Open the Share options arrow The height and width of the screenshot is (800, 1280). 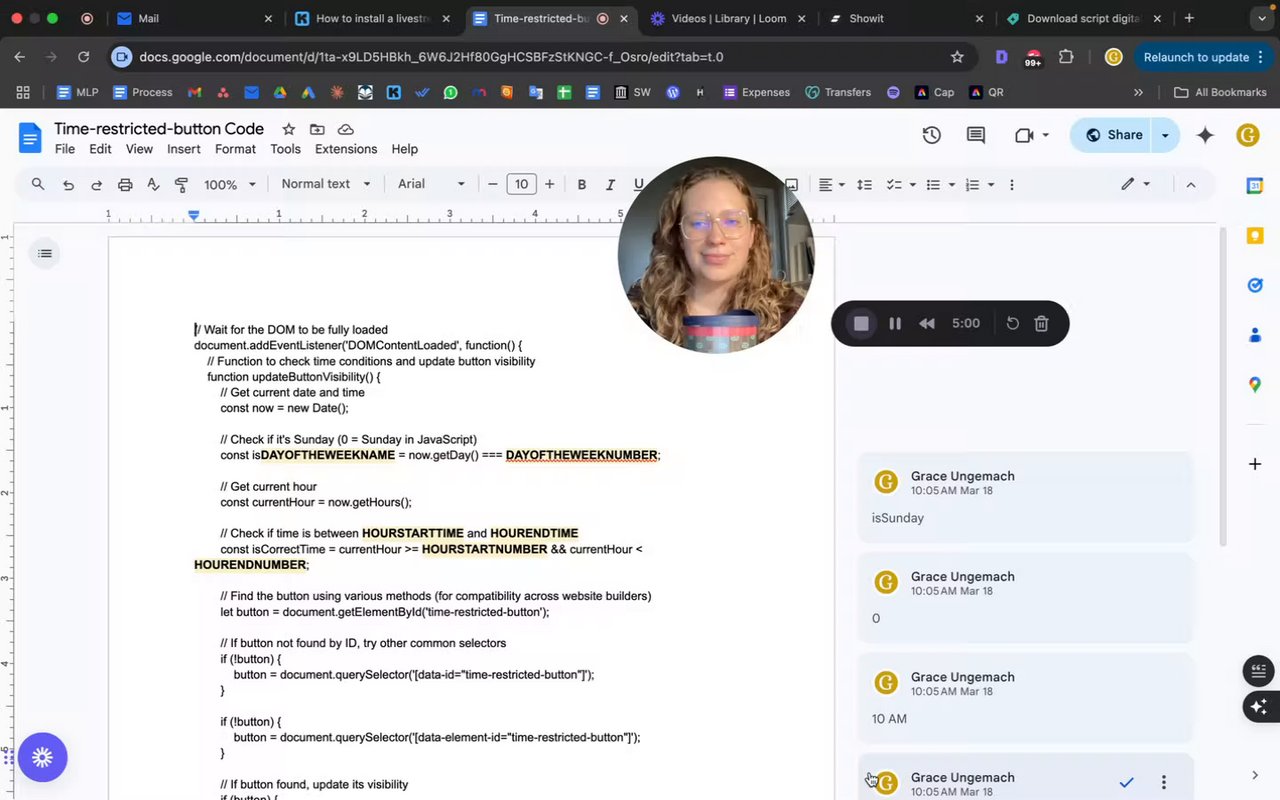[x=1165, y=135]
